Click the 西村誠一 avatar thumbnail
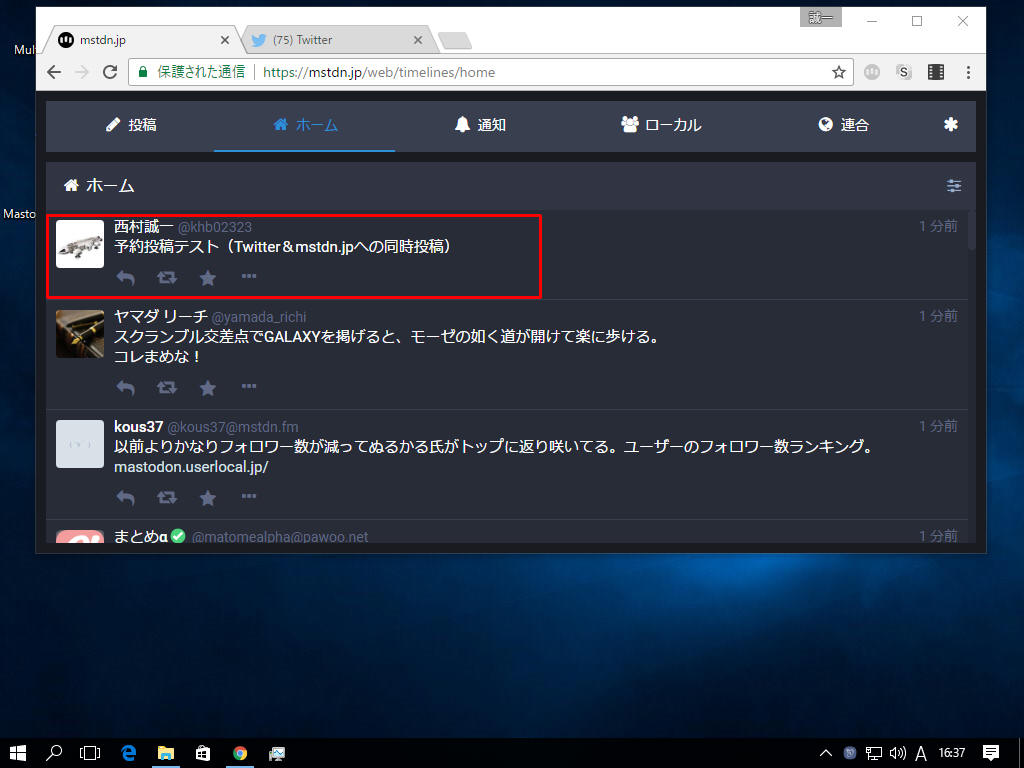The height and width of the screenshot is (768, 1024). (x=80, y=244)
